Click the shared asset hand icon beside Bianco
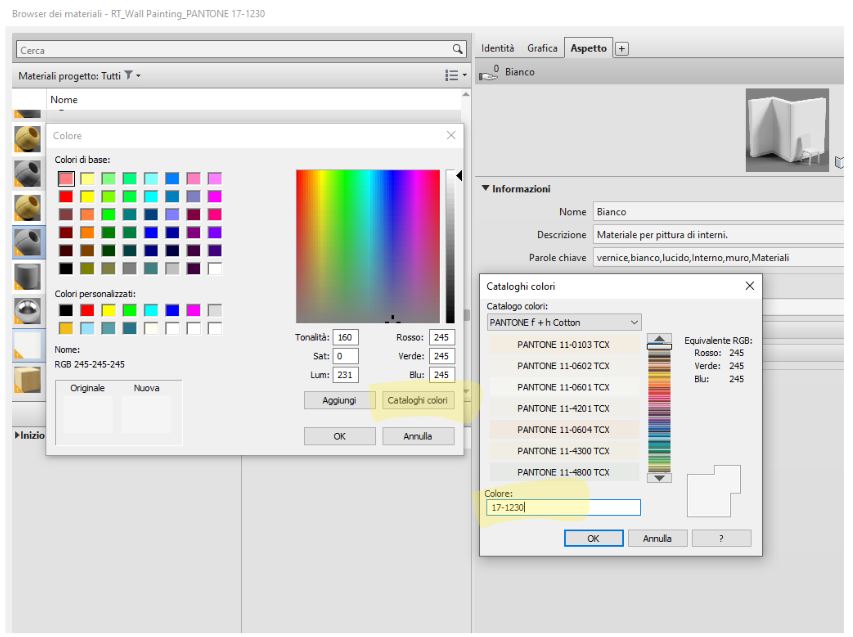 (489, 72)
